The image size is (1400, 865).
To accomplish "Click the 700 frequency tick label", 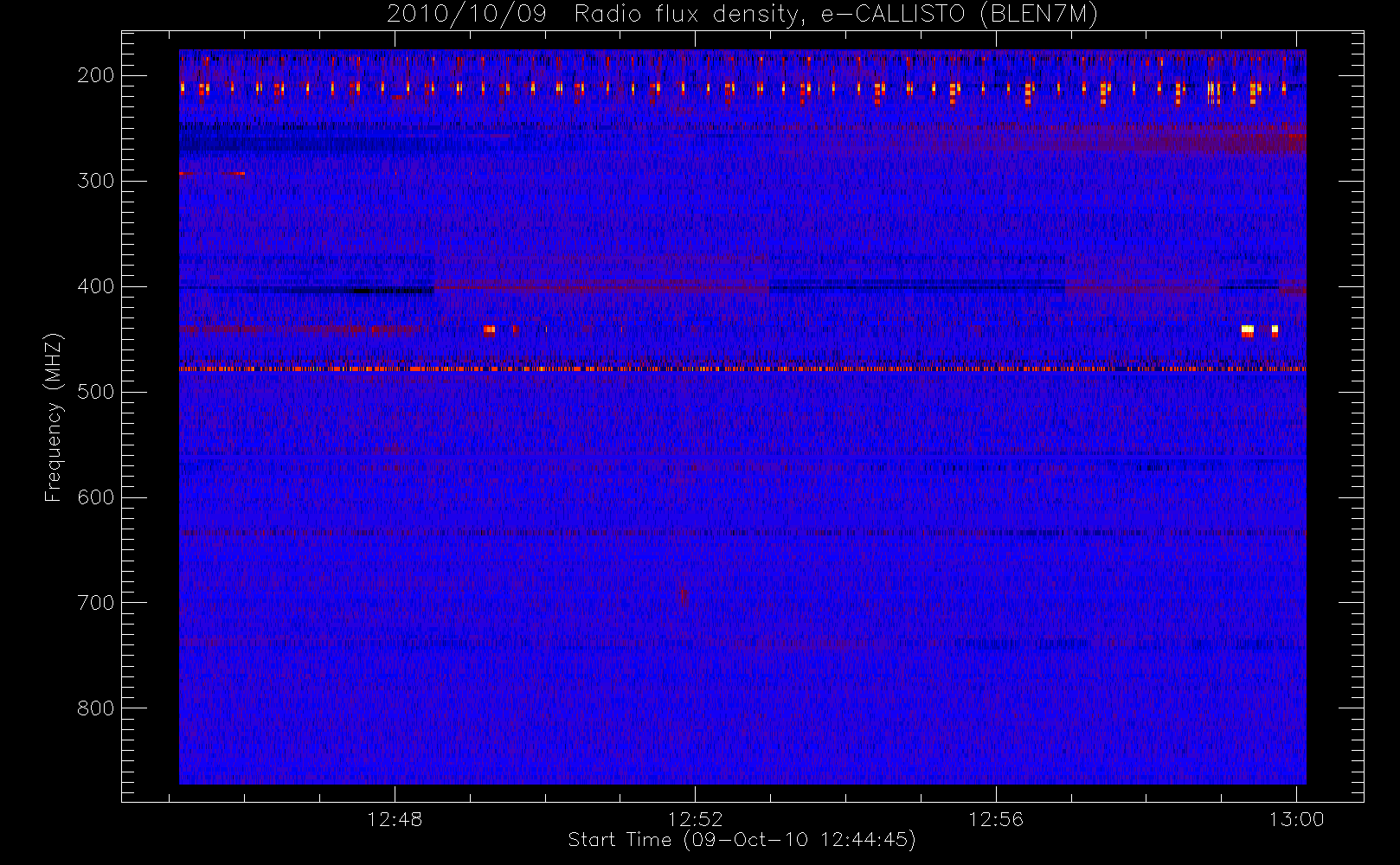I will (x=95, y=603).
